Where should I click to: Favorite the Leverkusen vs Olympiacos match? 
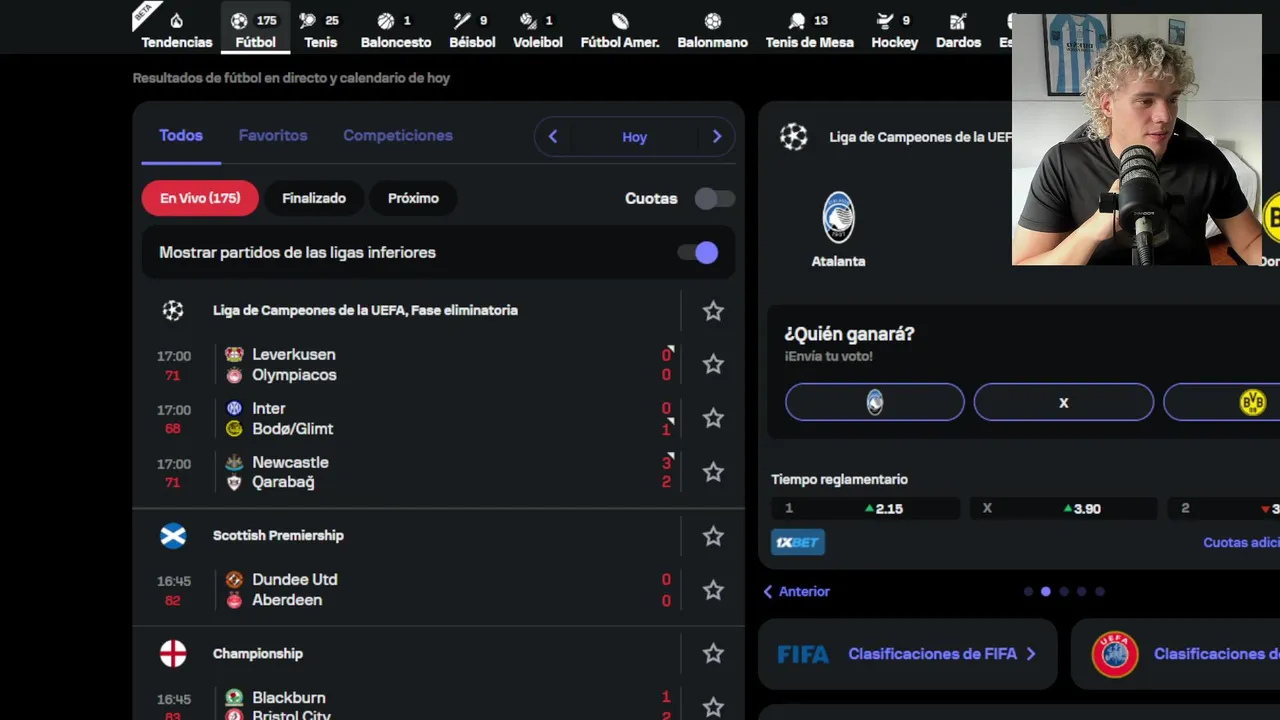tap(713, 364)
